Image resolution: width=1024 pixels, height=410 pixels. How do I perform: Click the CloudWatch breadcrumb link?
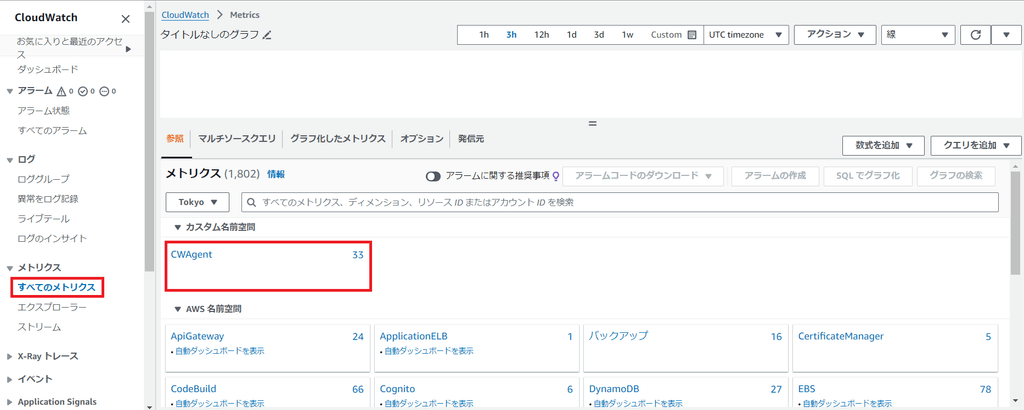coord(185,14)
